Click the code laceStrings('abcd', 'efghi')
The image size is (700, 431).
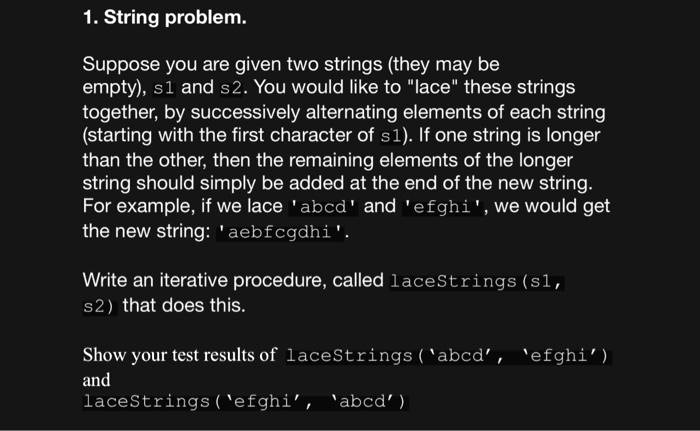tap(447, 356)
